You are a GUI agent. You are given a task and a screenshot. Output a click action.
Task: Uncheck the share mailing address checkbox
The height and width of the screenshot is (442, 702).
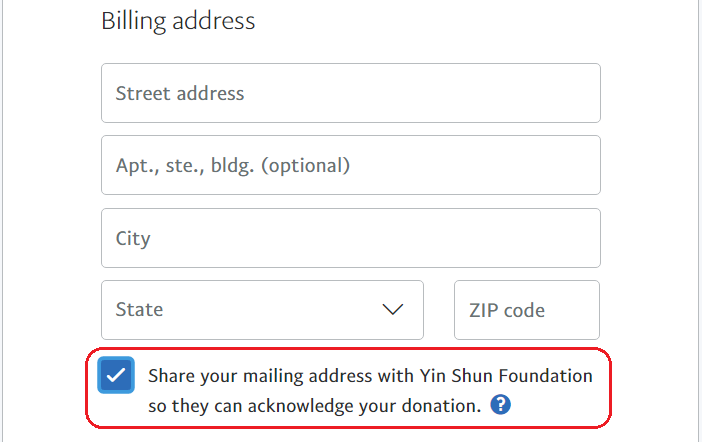point(116,375)
